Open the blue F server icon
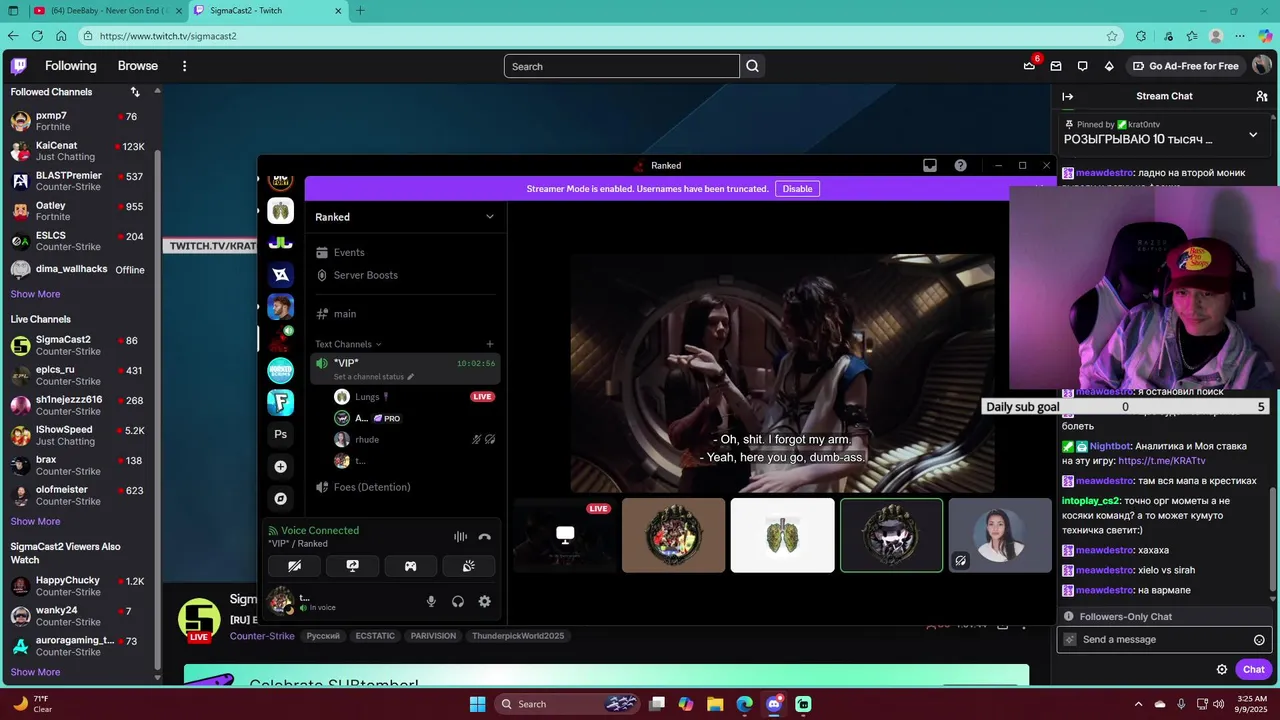The image size is (1280, 720). (x=280, y=402)
